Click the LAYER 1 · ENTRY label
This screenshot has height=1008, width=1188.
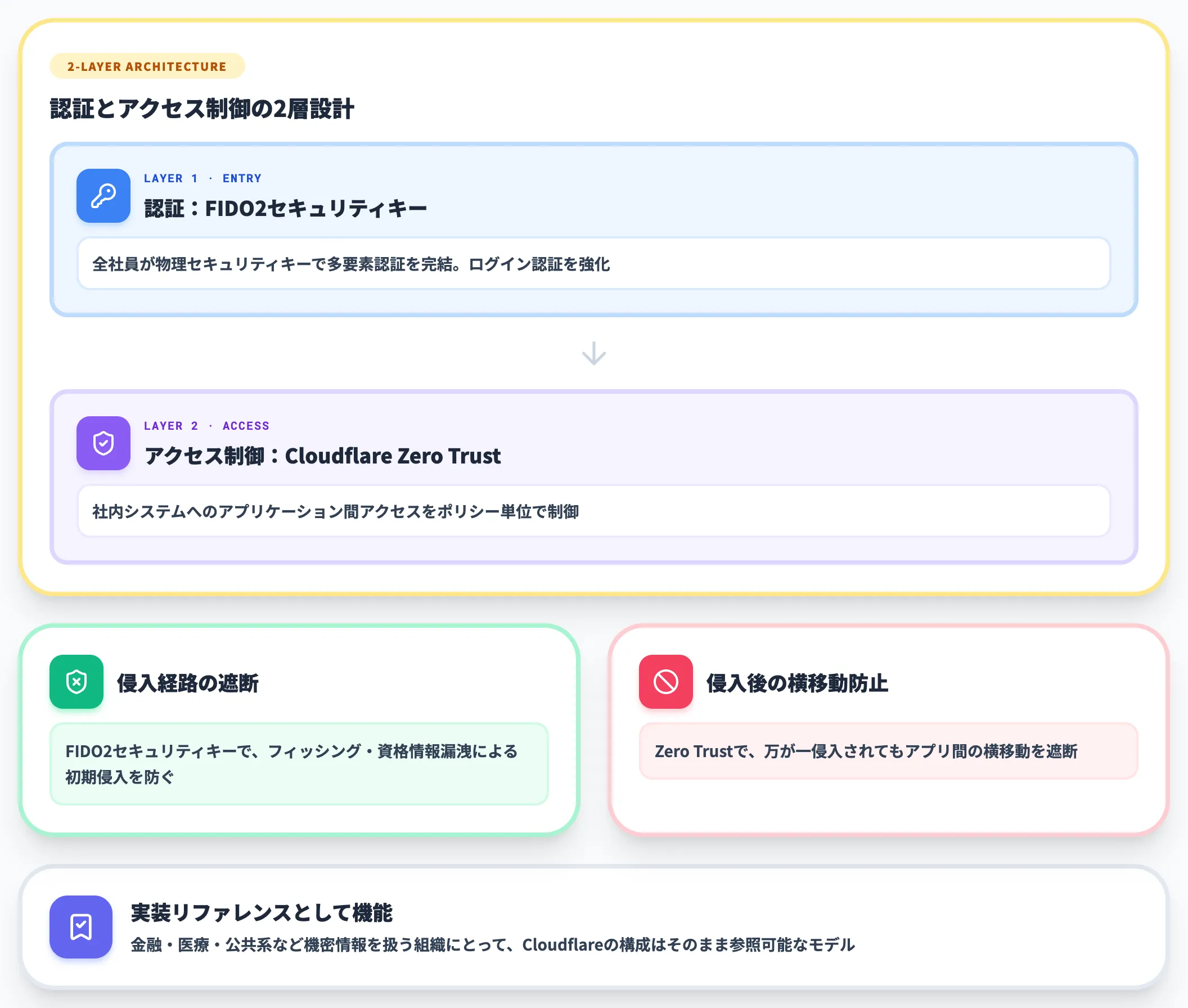[x=203, y=178]
